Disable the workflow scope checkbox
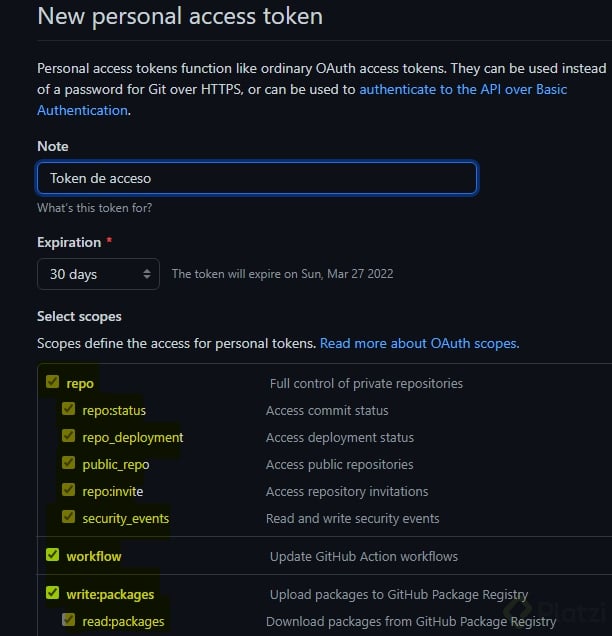 point(52,555)
